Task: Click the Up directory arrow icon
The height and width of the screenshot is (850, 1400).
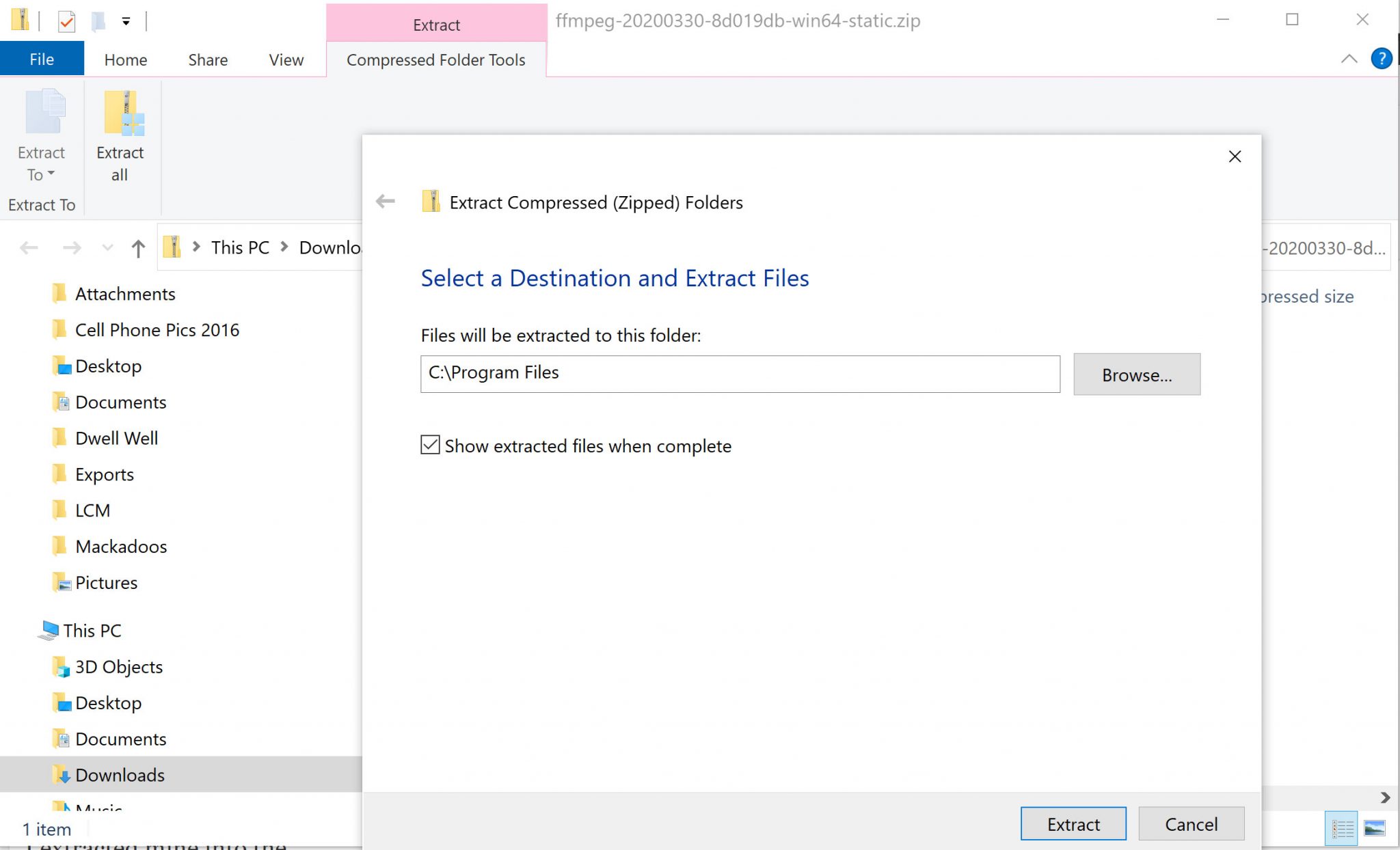Action: coord(138,248)
